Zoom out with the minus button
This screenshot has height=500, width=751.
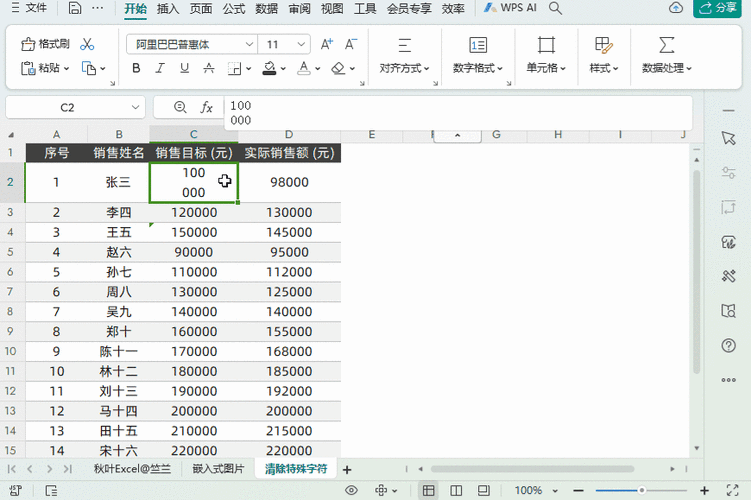(x=579, y=490)
